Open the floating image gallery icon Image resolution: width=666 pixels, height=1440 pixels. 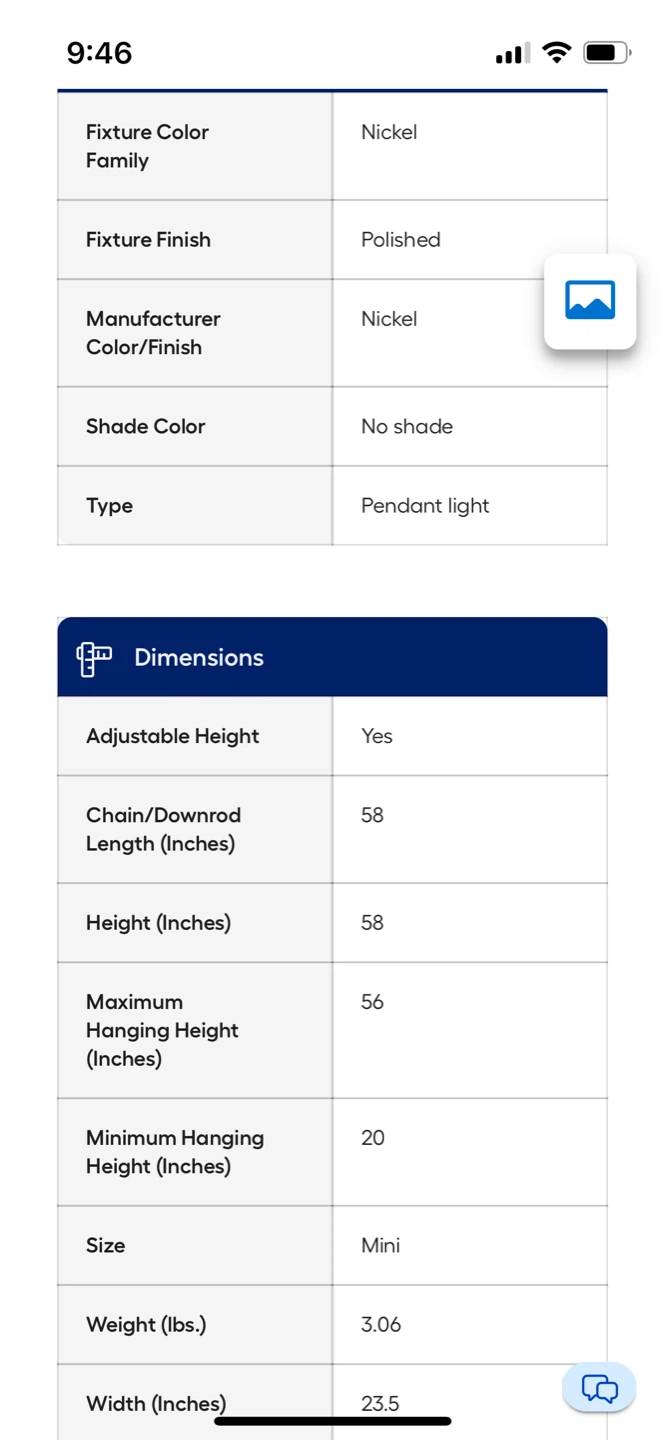point(590,301)
